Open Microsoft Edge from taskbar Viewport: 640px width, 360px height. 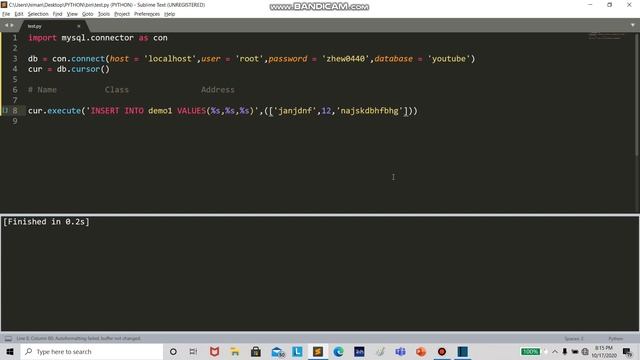[x=338, y=351]
